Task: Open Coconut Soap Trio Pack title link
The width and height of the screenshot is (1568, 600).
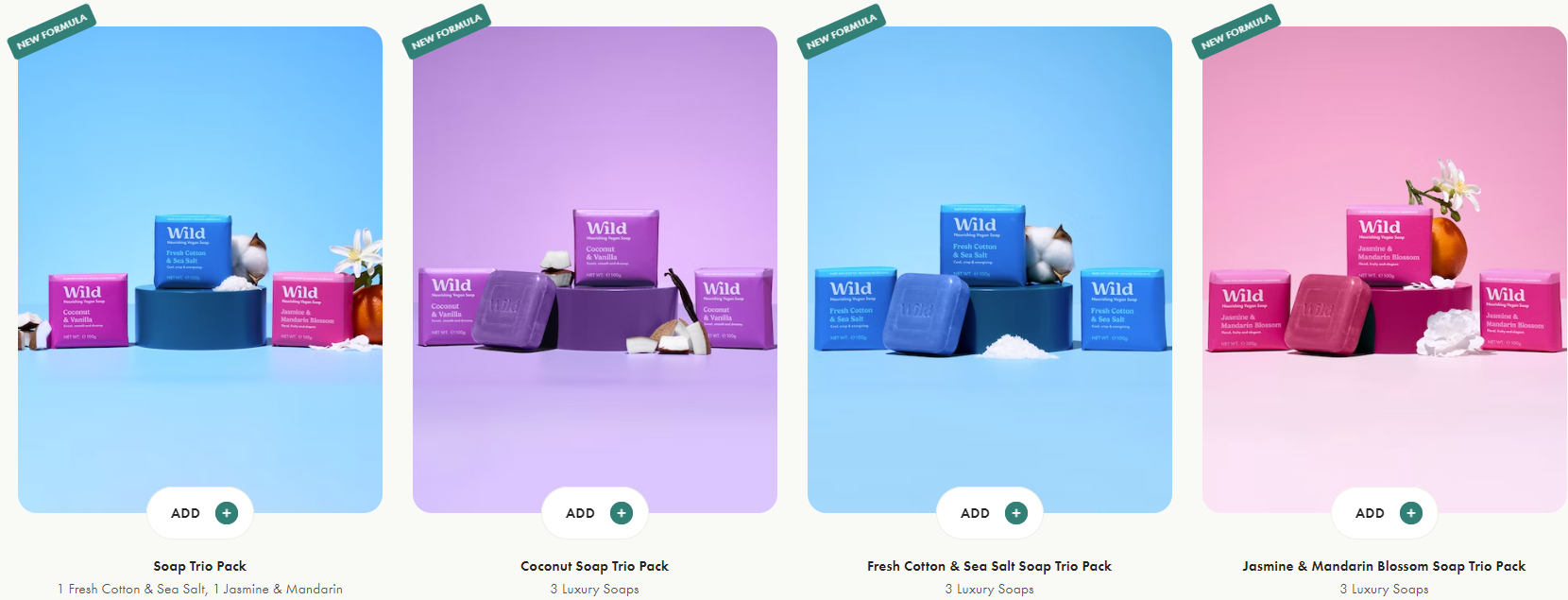Action: tap(595, 566)
